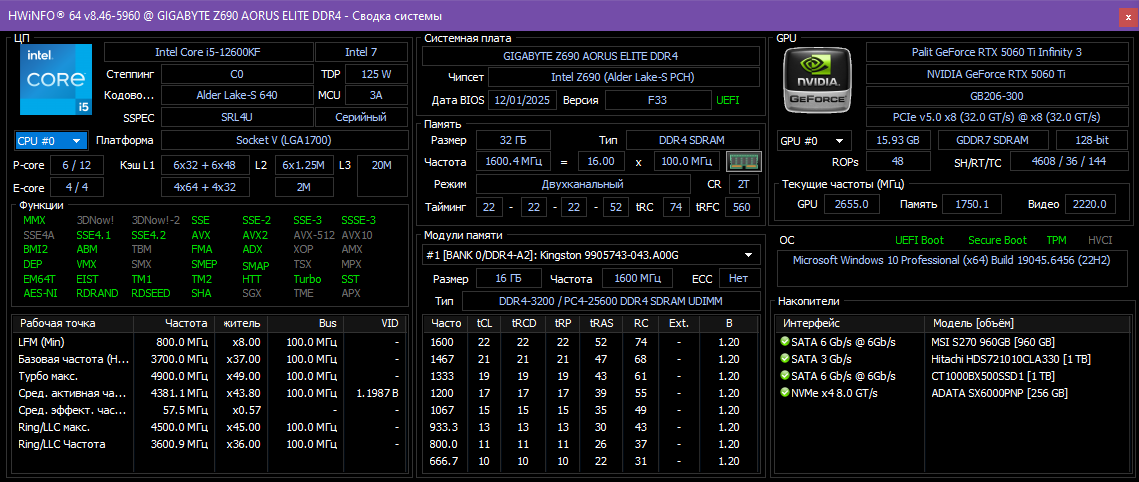The image size is (1139, 482).
Task: Click the green status icon for MSI S270
Action: coord(785,341)
